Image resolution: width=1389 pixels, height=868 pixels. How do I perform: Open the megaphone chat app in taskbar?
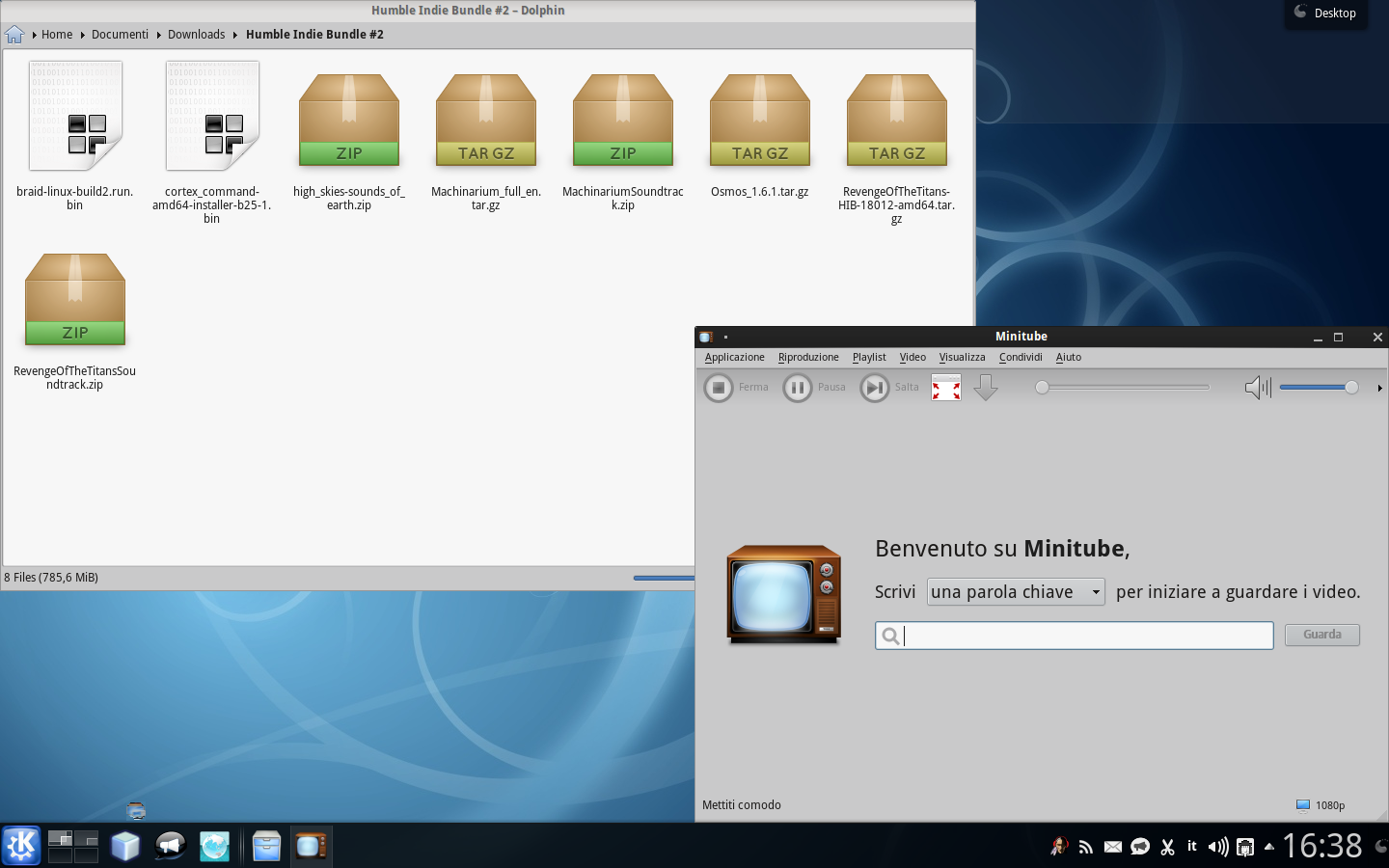[x=170, y=846]
